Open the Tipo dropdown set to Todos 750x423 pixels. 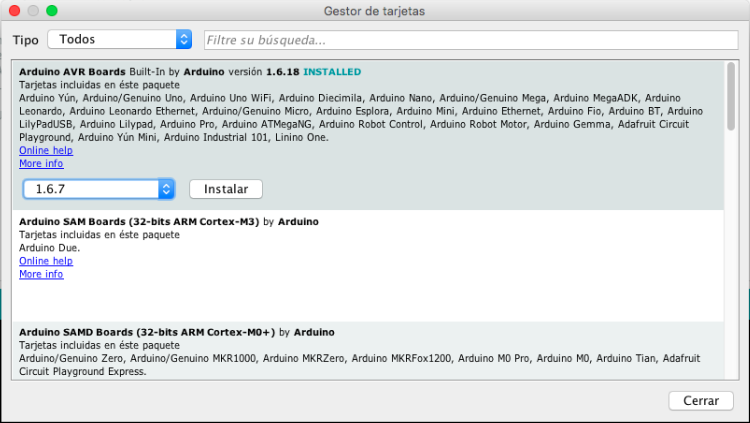pos(120,39)
